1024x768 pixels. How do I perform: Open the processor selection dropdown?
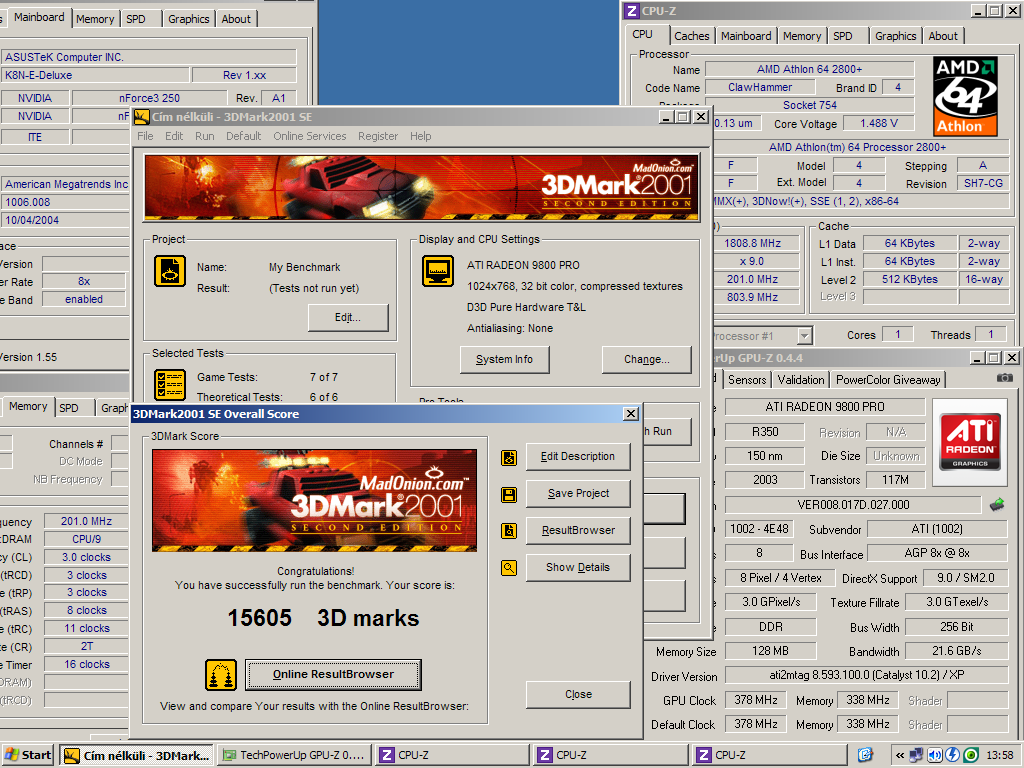[x=805, y=336]
